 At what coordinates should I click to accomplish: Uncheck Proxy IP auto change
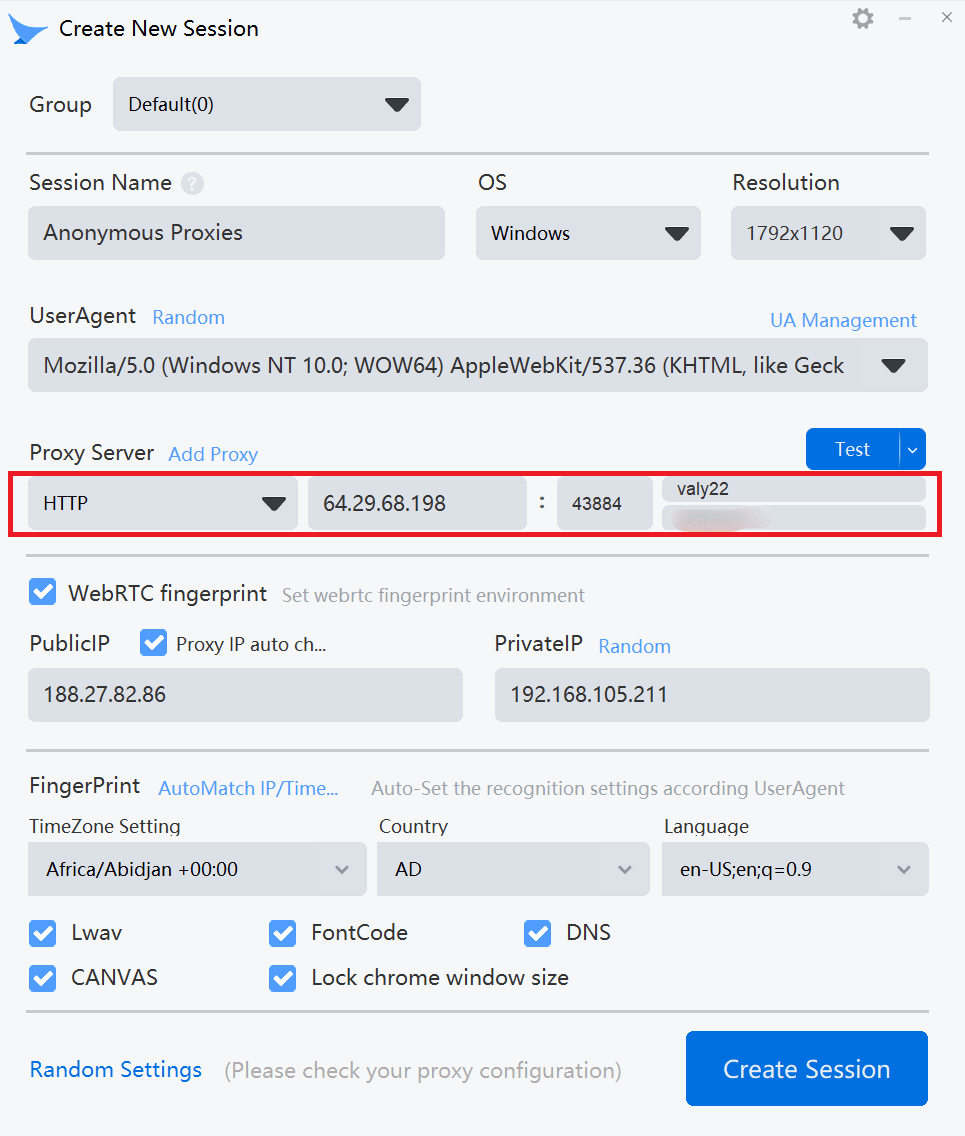point(153,643)
